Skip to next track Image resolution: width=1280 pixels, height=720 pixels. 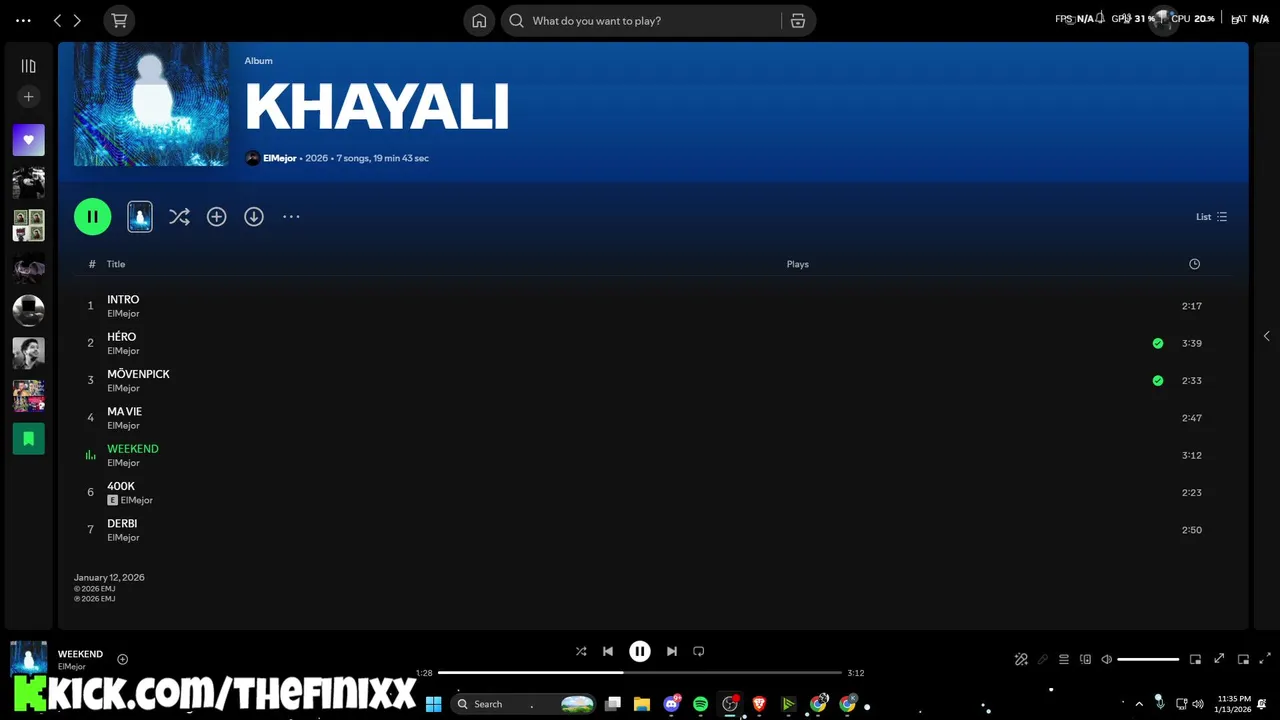point(672,651)
